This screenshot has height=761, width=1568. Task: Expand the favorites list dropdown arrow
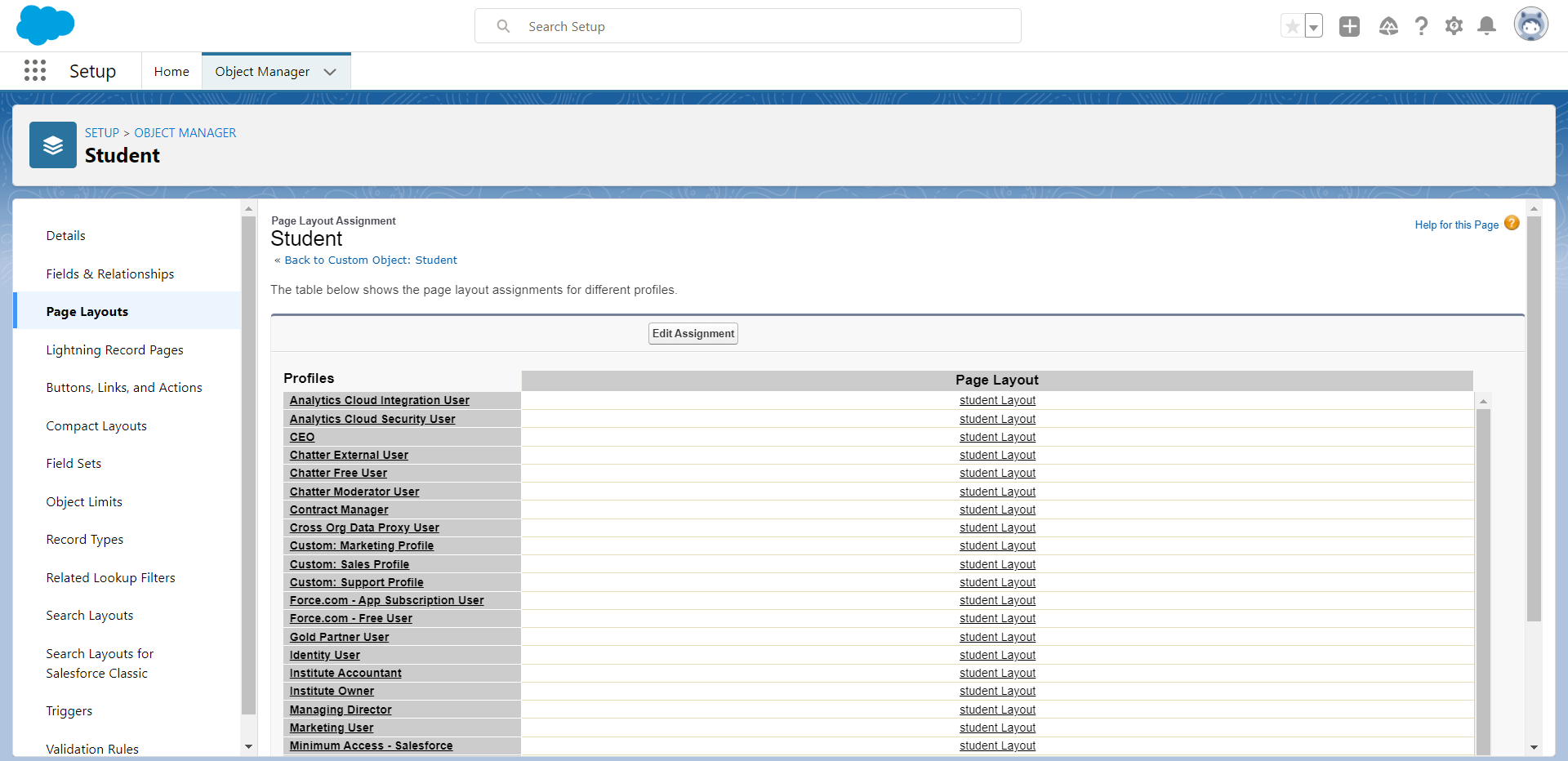[1313, 27]
